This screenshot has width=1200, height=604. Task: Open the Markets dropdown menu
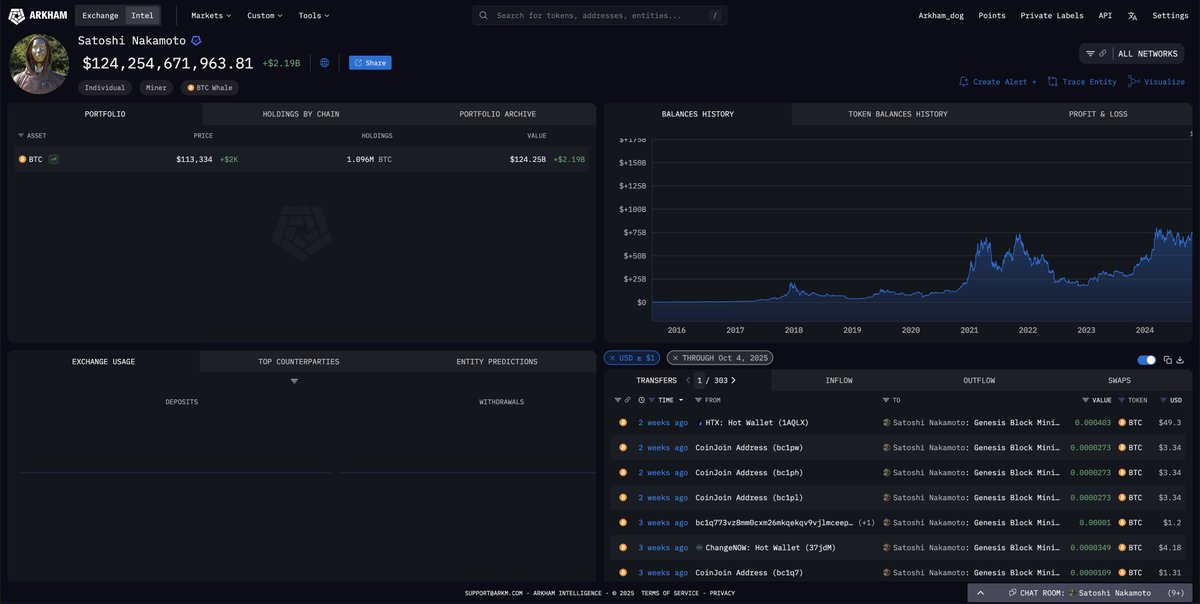(211, 16)
